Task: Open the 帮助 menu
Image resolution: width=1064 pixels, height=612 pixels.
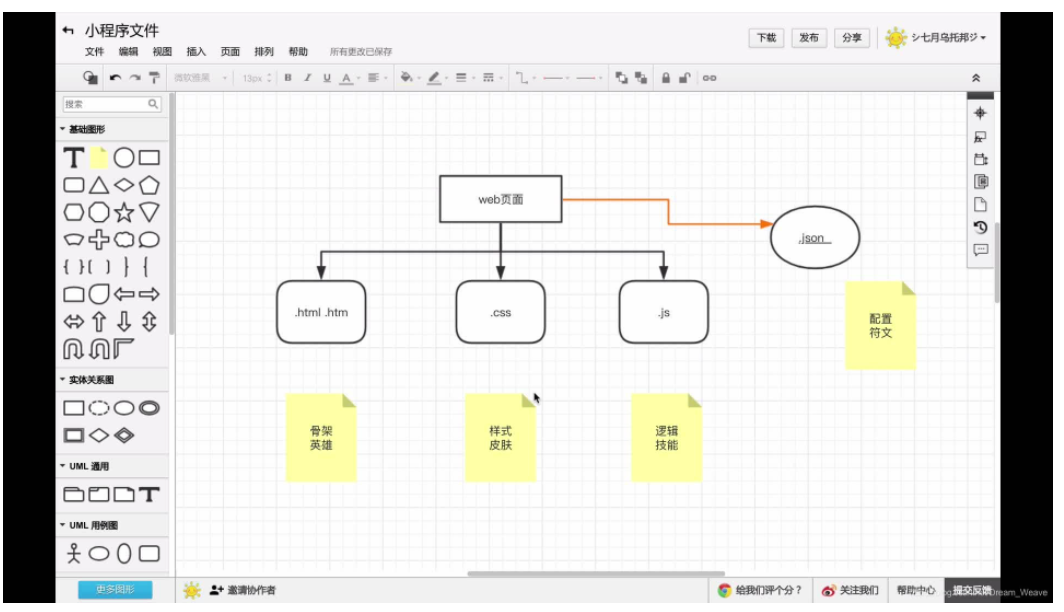Action: pos(298,52)
